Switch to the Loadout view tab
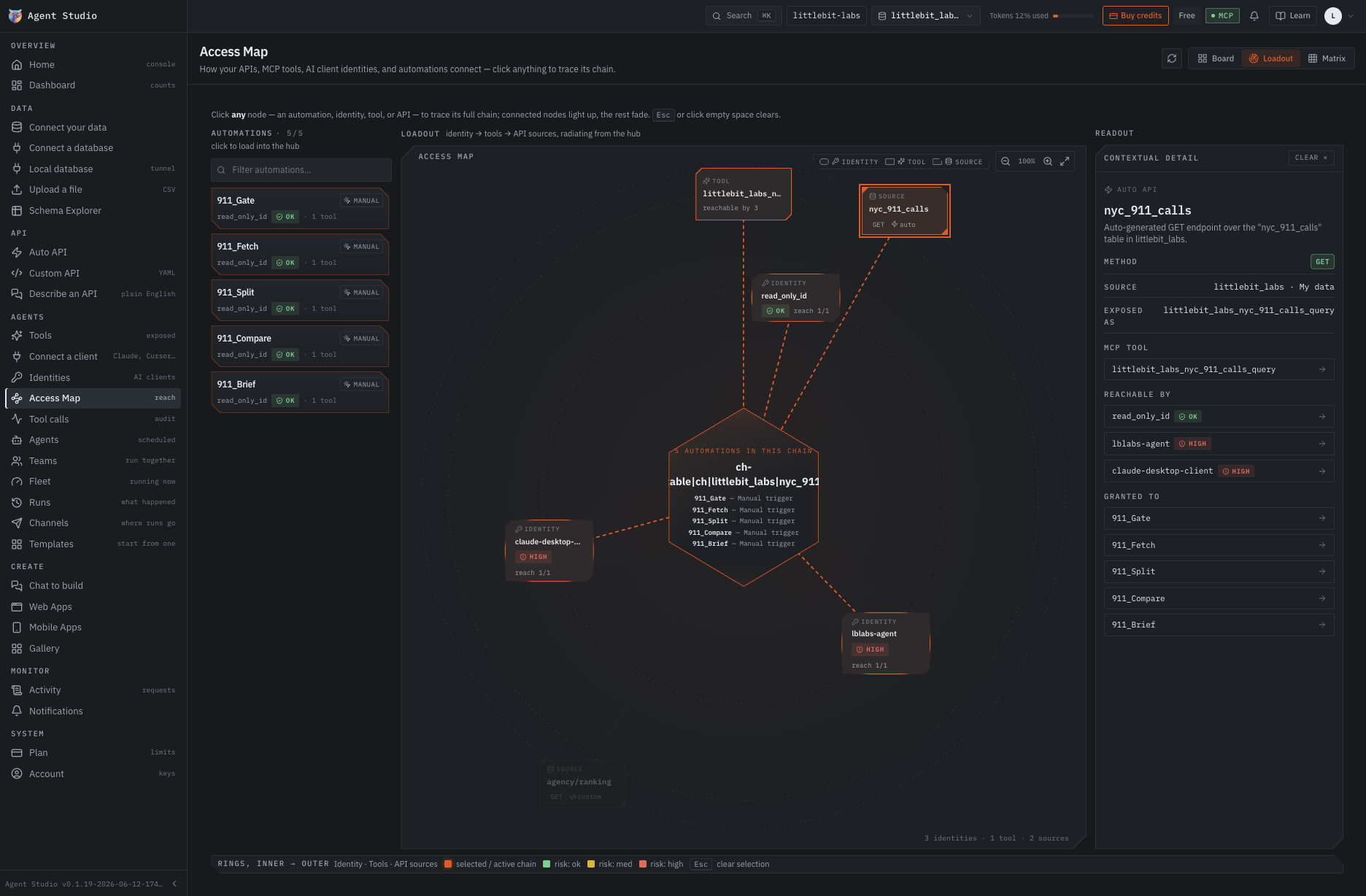Screen dimensions: 1366x896 tap(1270, 58)
